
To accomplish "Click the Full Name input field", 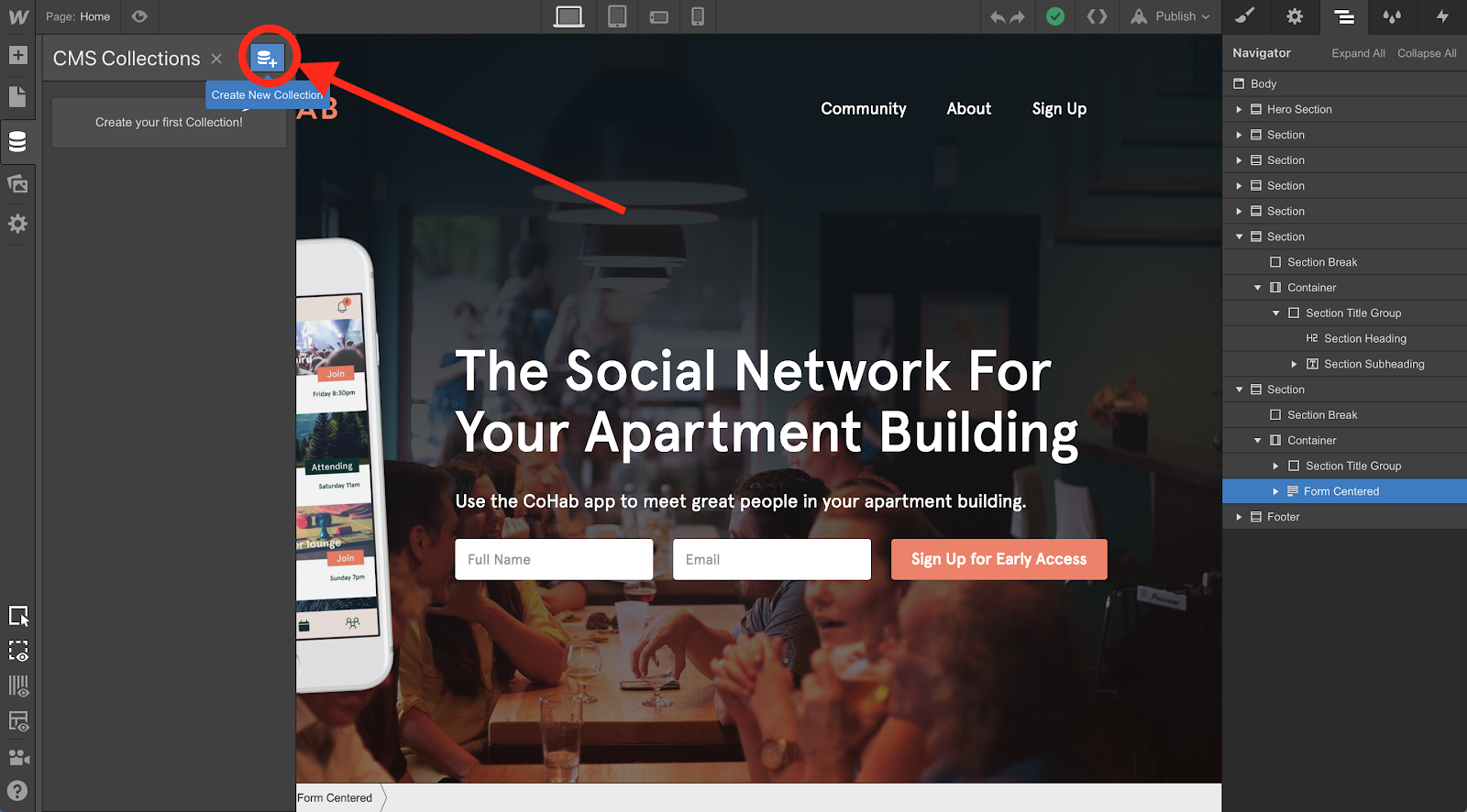I will tap(554, 559).
